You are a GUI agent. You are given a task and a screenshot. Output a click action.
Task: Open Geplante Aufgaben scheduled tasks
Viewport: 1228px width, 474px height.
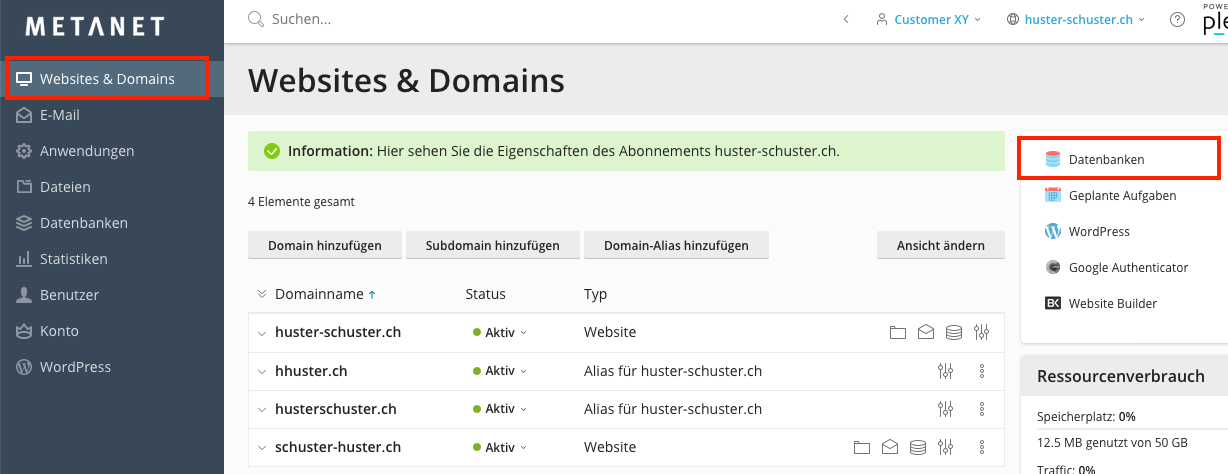(1122, 195)
